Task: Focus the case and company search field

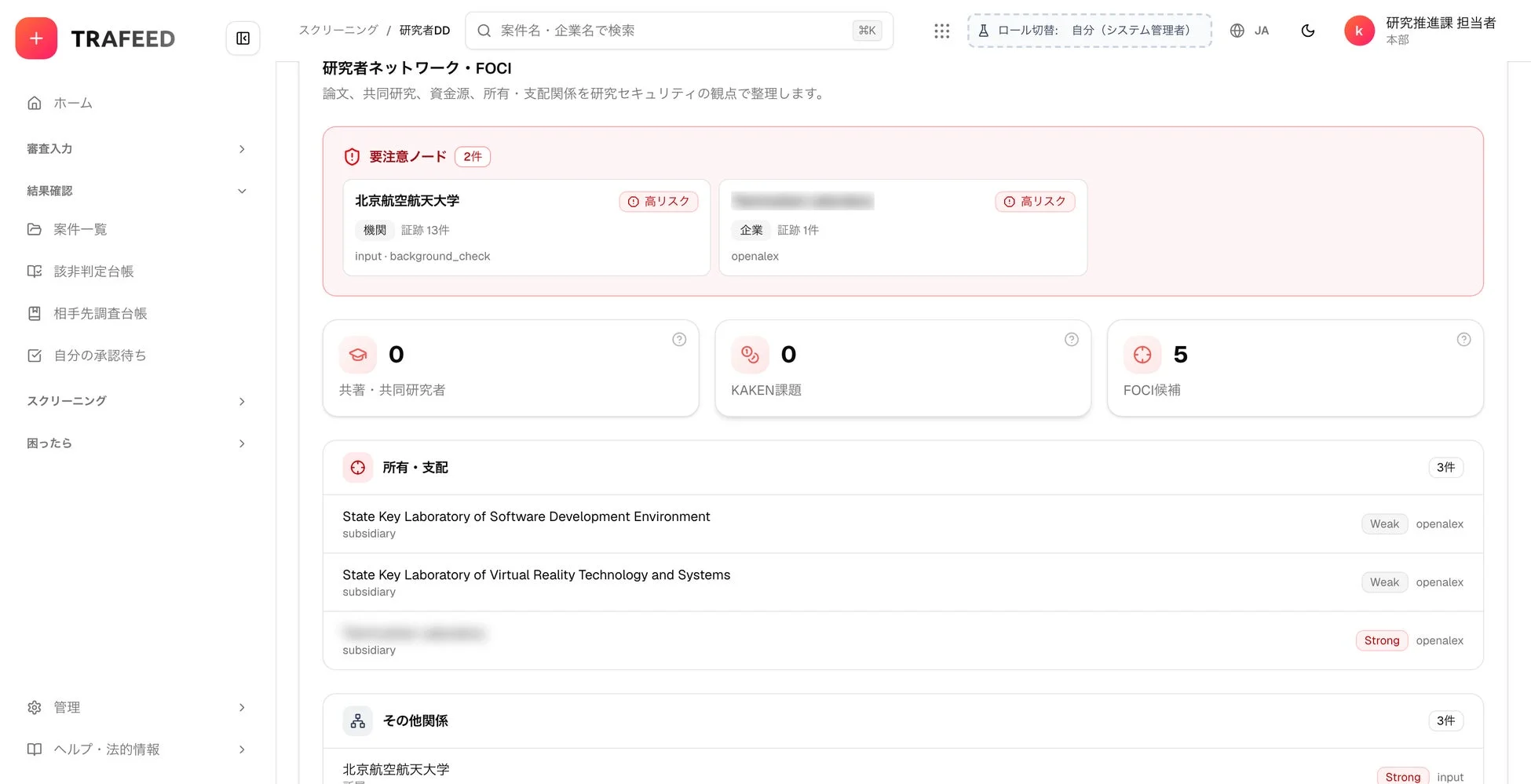Action: pos(678,31)
